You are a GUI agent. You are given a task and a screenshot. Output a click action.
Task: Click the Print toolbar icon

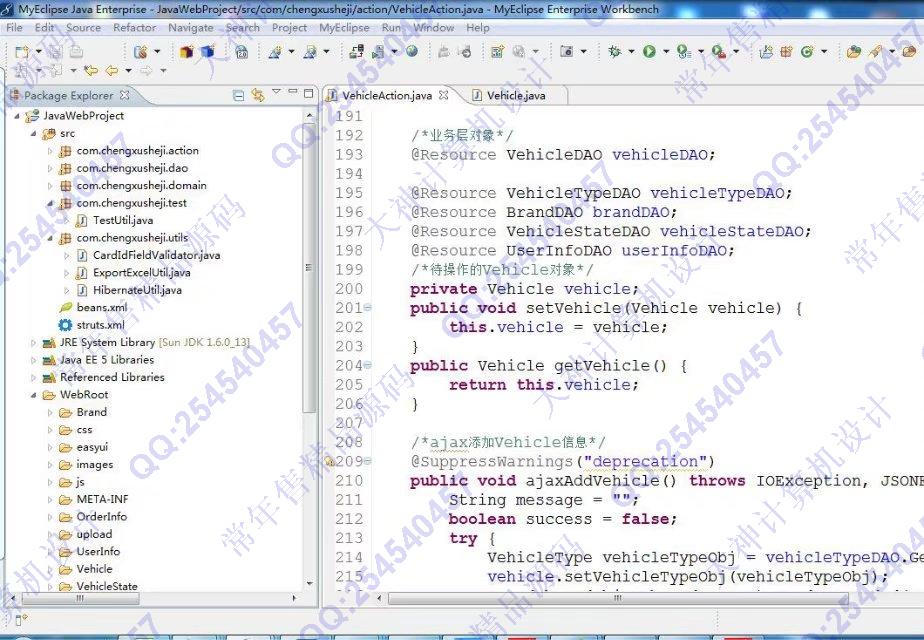(76, 52)
